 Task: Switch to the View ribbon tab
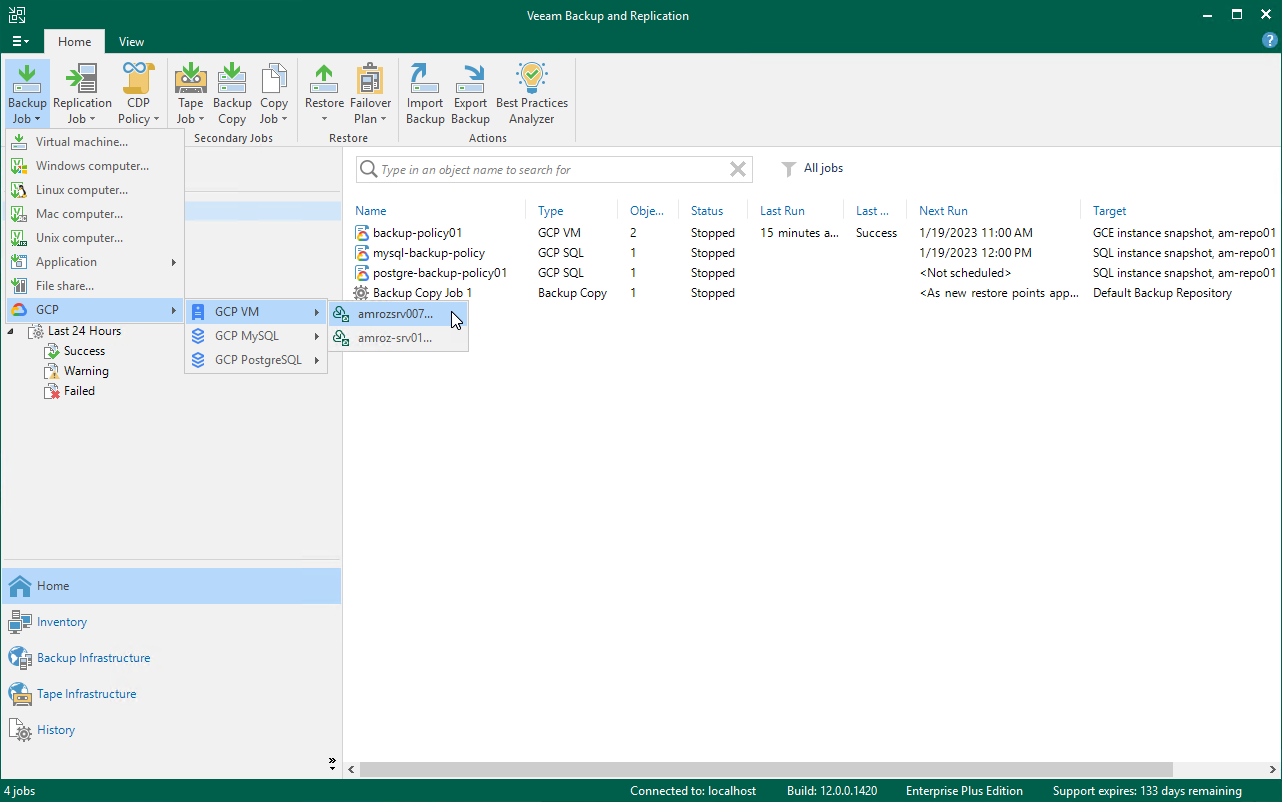(131, 42)
